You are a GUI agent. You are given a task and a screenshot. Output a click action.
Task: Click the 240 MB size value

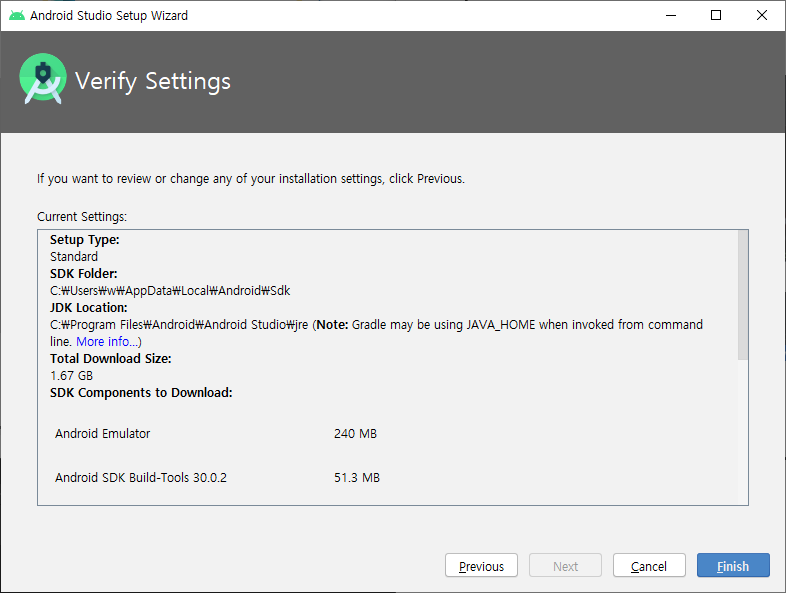[355, 434]
